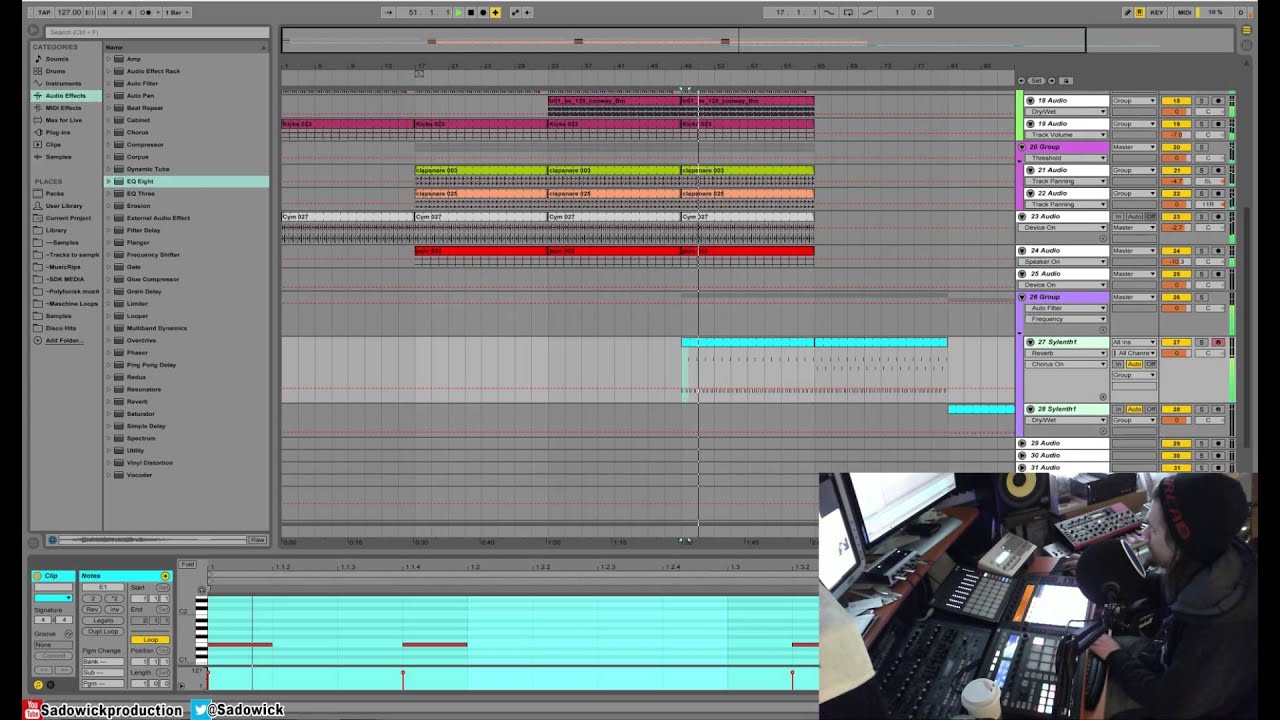Fold the 20 Group track

(1022, 147)
